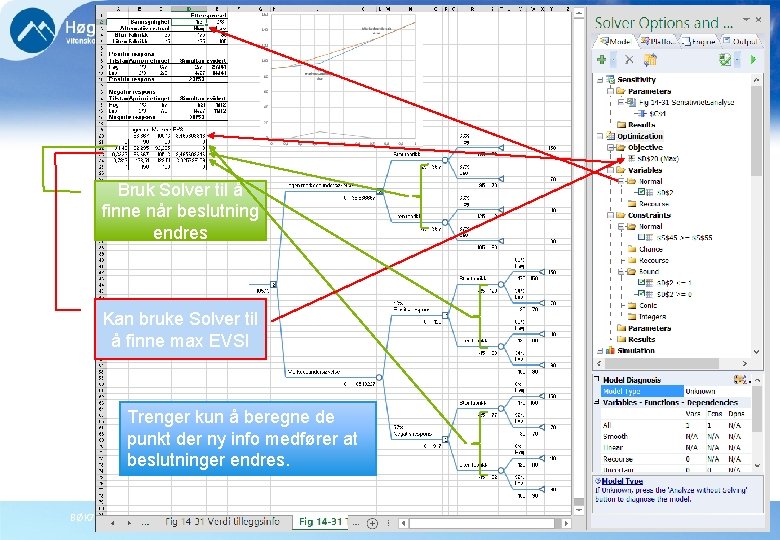Select the Recourse folder under Variables

coord(649,204)
